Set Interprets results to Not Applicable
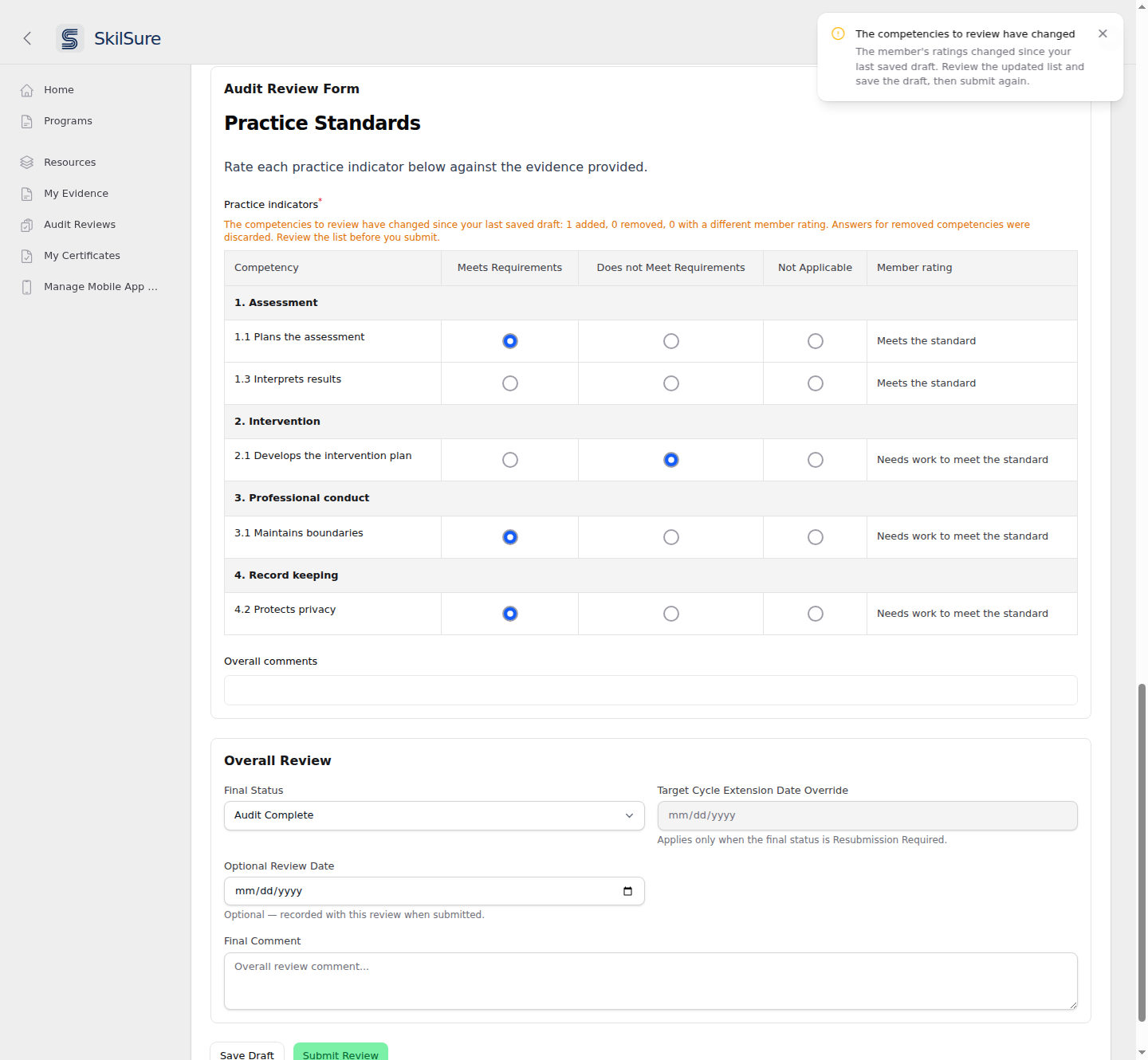The image size is (1148, 1060). click(816, 383)
